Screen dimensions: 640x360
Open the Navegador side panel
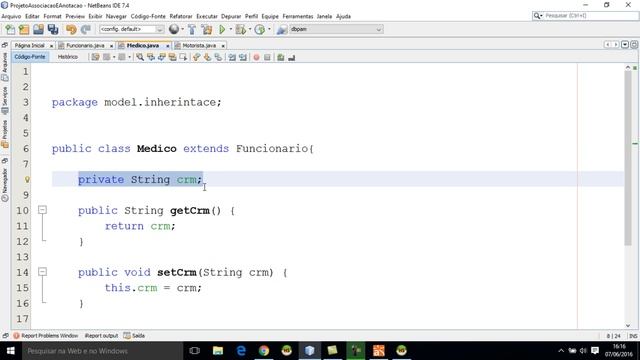point(5,181)
